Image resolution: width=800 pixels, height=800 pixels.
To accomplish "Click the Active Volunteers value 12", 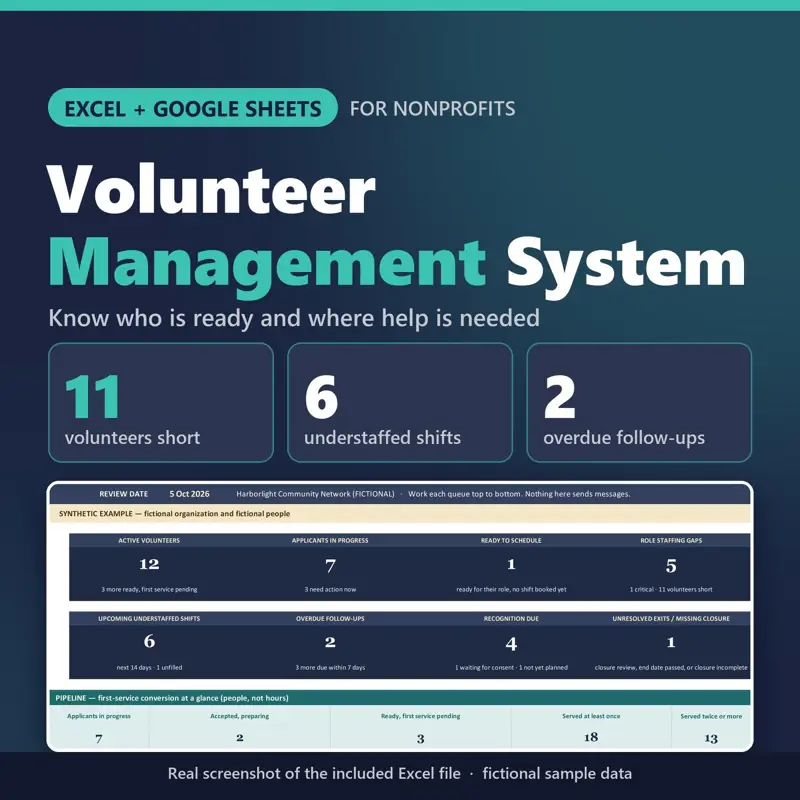I will point(149,564).
